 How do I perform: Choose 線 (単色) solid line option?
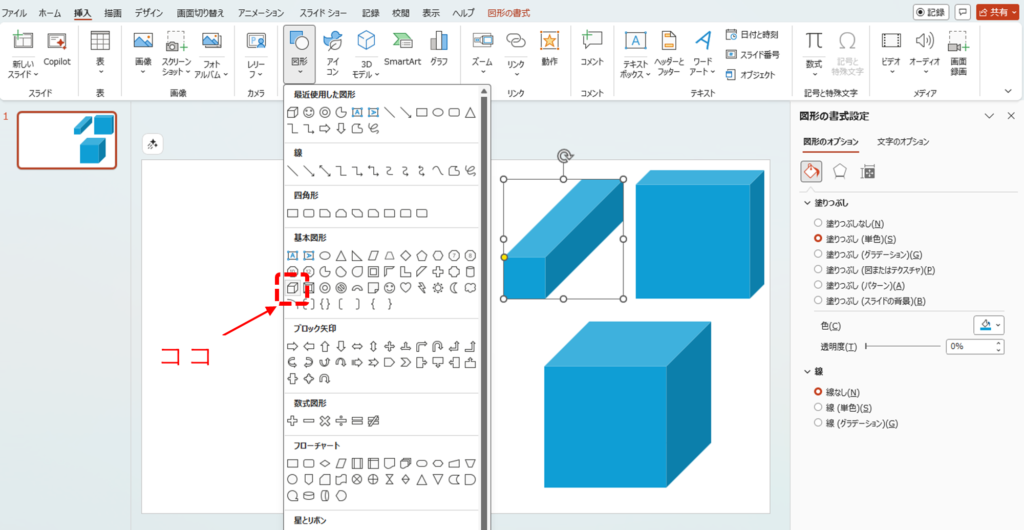820,408
